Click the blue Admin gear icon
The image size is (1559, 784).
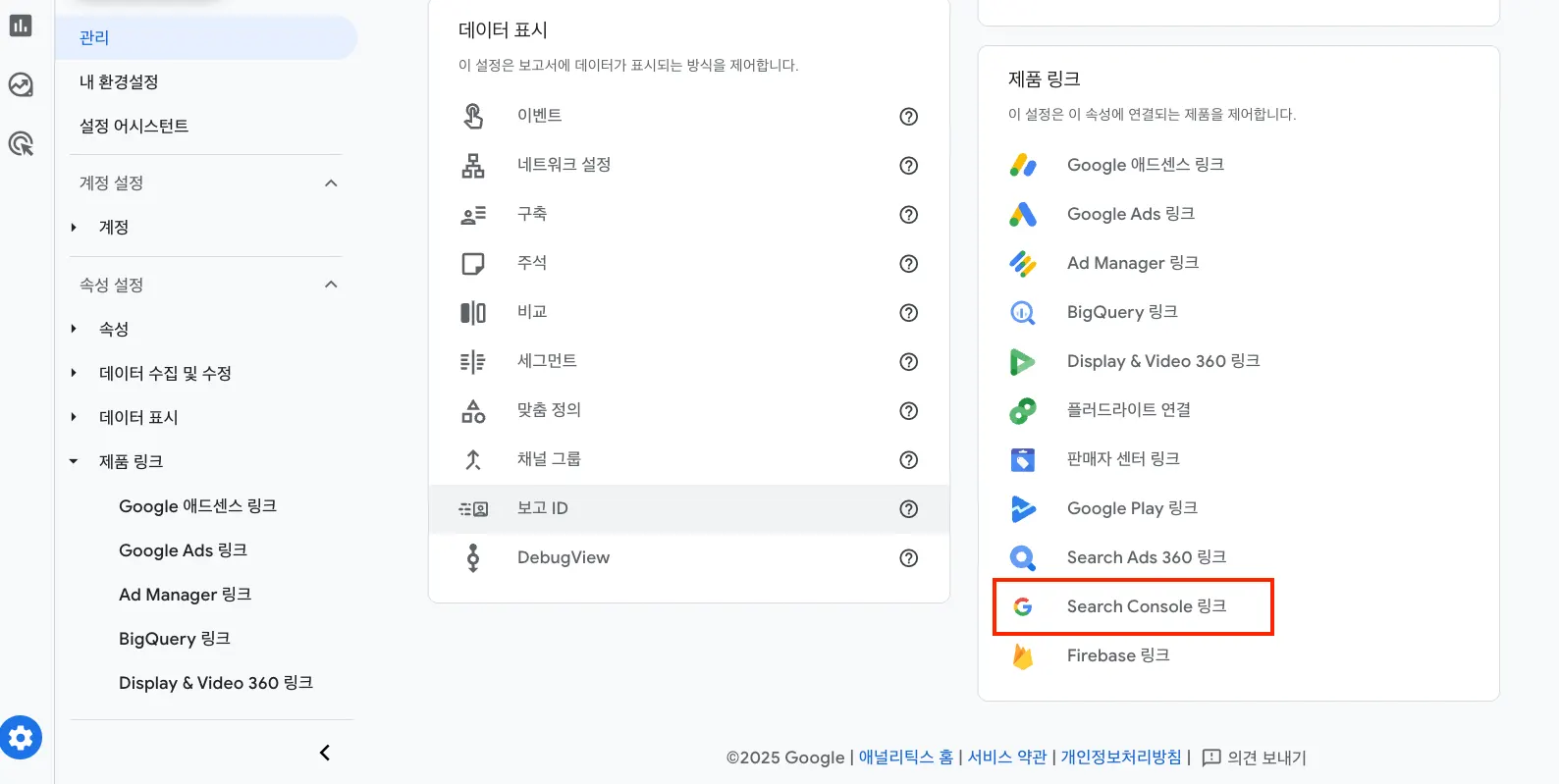click(x=21, y=737)
